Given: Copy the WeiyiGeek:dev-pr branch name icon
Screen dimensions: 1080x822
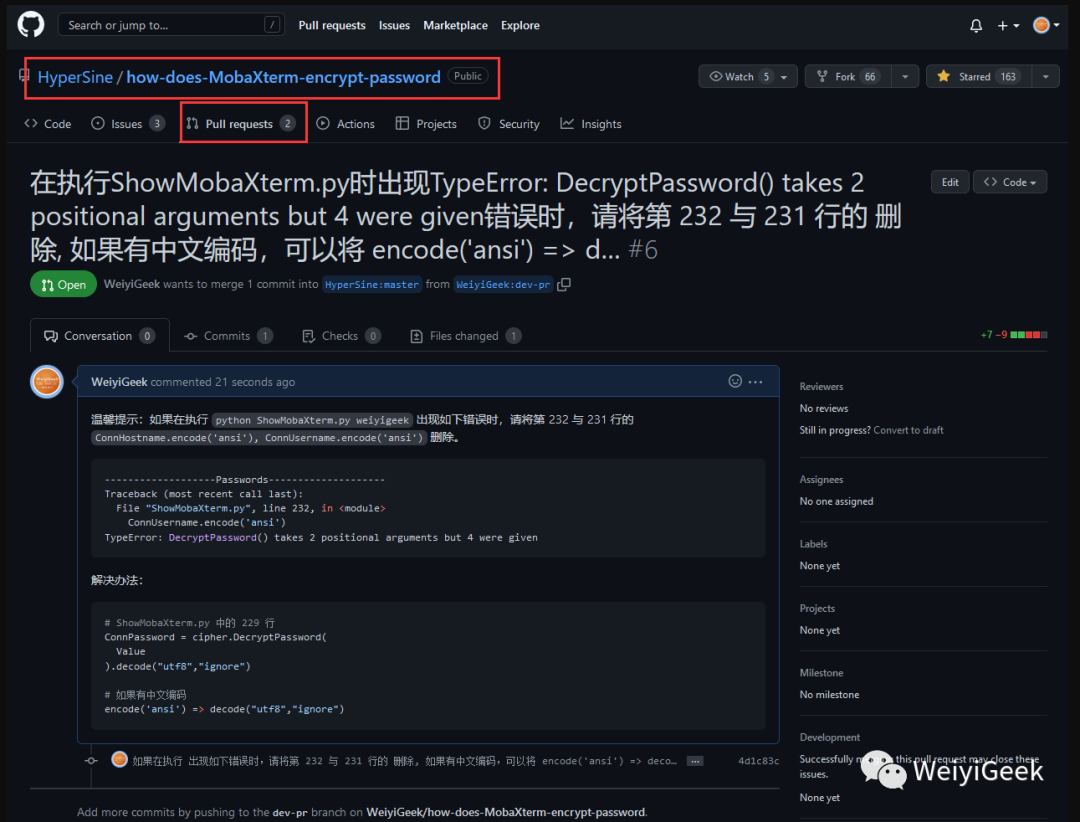Looking at the screenshot, I should [563, 285].
